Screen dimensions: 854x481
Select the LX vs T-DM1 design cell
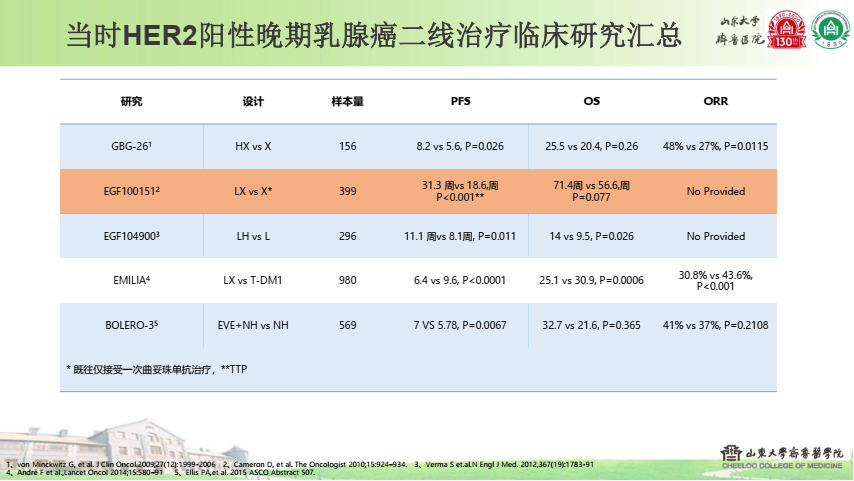pos(253,280)
